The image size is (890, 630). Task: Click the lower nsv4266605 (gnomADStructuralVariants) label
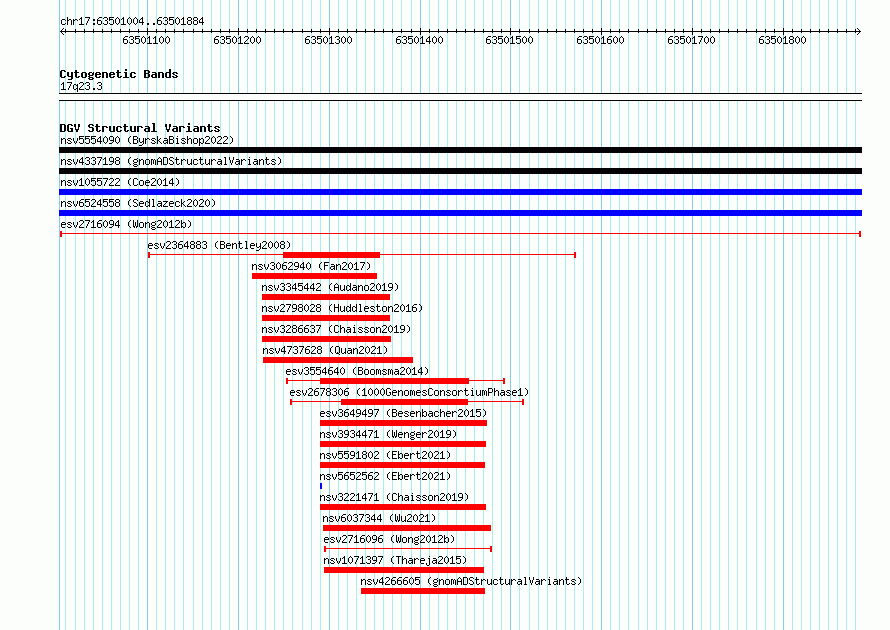coord(471,581)
